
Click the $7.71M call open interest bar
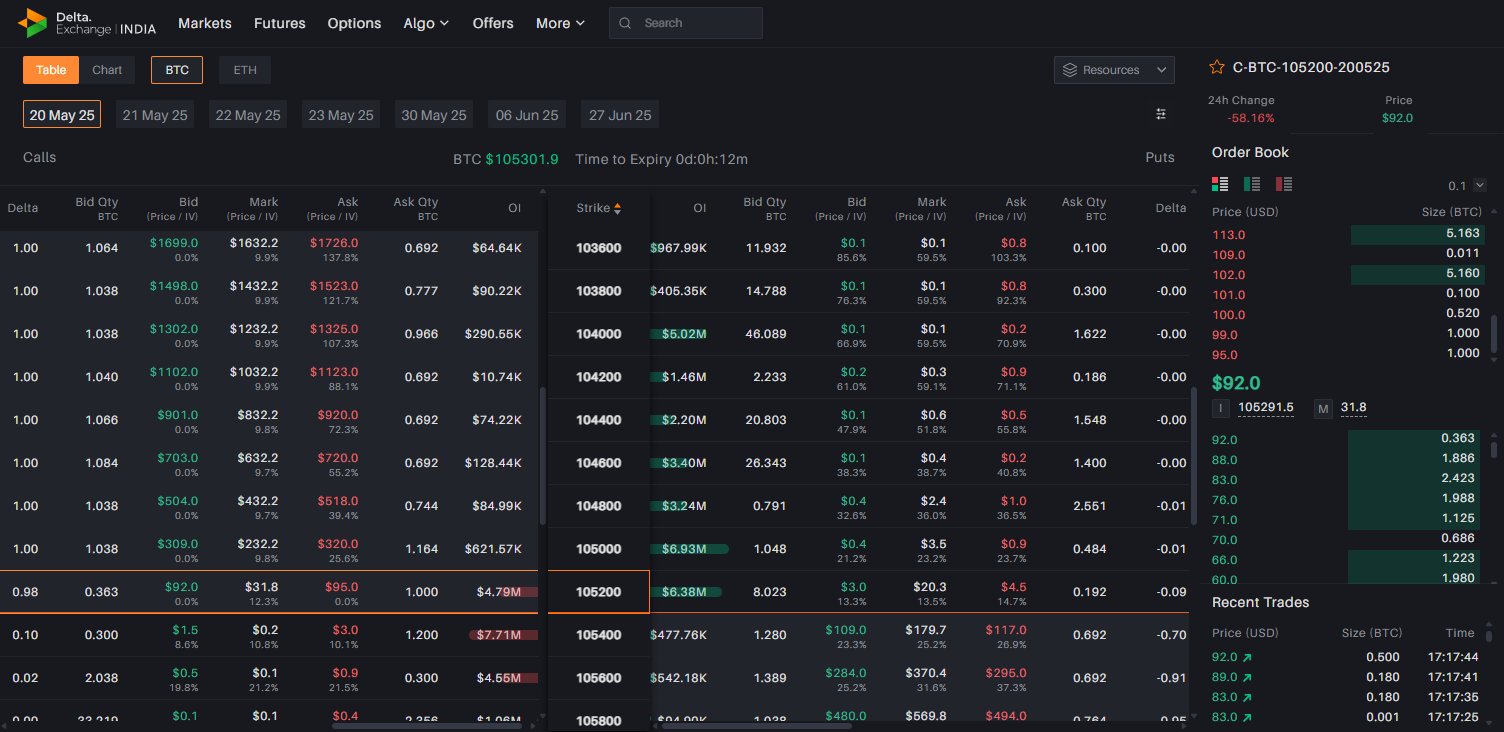(503, 635)
